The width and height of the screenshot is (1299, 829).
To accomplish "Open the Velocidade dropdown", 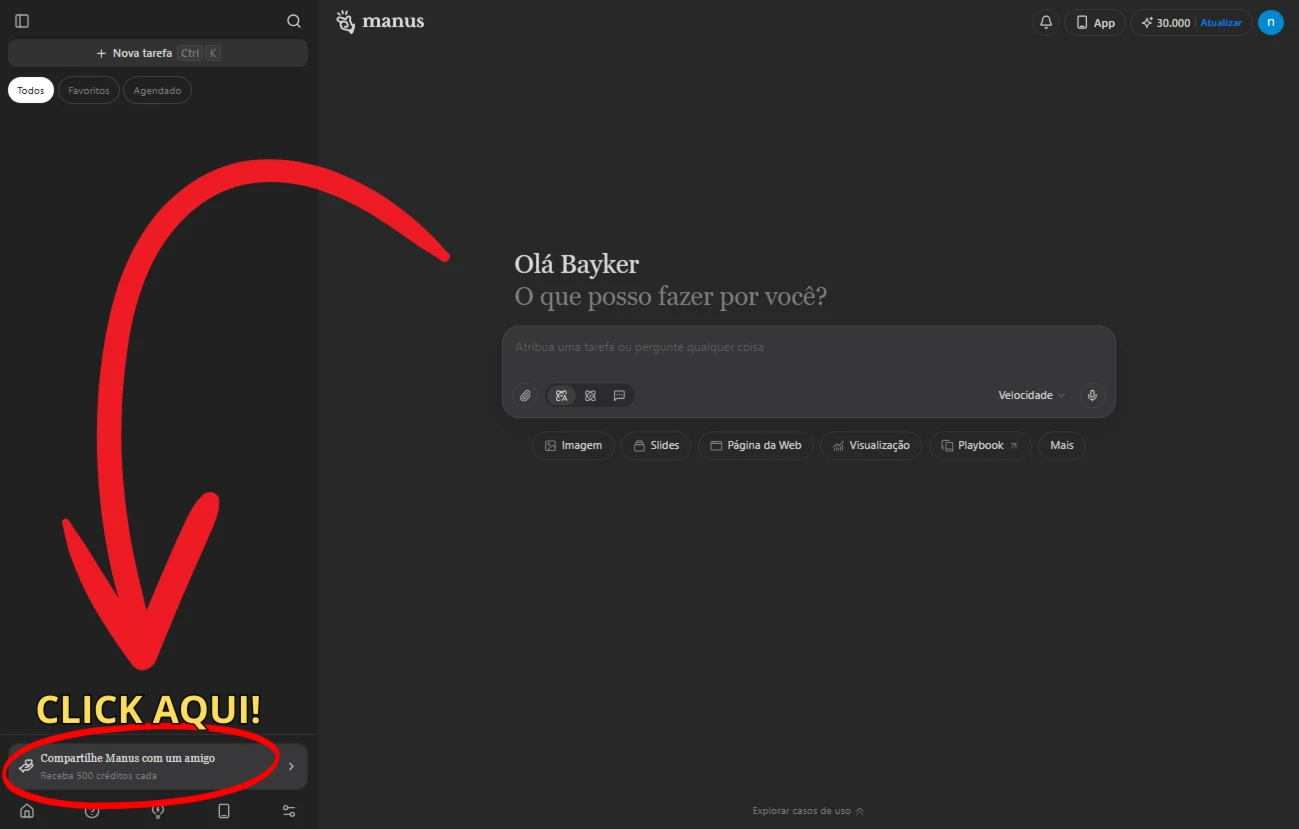I will pyautogui.click(x=1031, y=396).
